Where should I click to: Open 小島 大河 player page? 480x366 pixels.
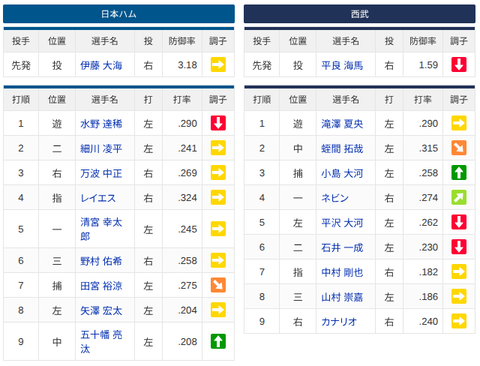coord(342,173)
